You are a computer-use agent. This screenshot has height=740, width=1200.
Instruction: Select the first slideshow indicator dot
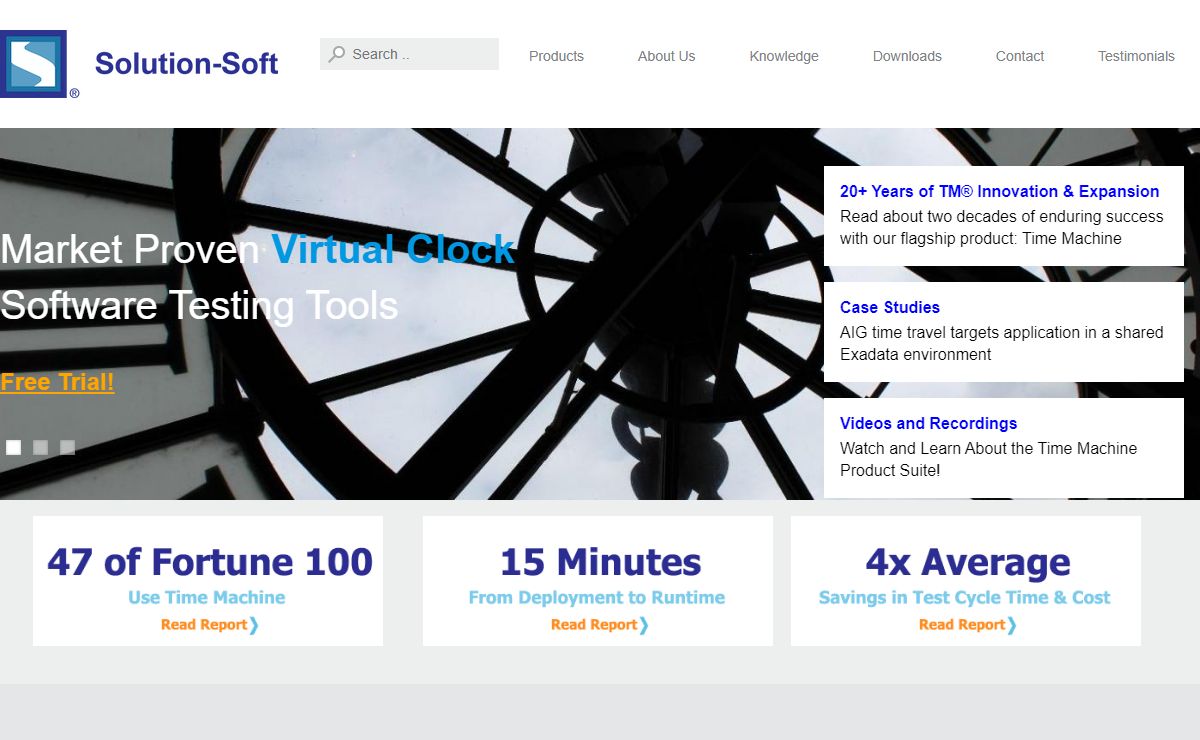coord(13,447)
